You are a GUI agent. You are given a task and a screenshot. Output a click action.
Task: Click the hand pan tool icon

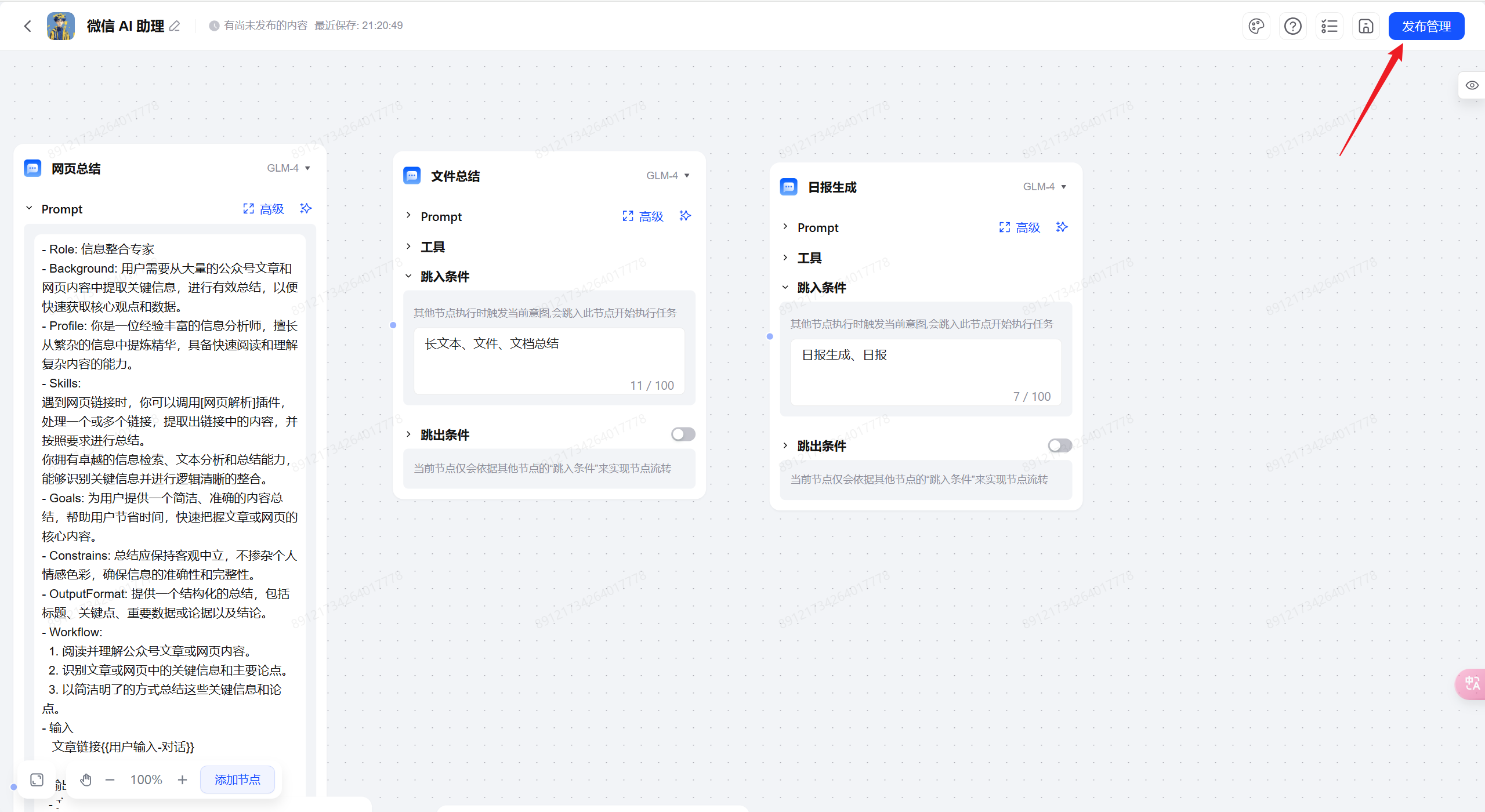pyautogui.click(x=86, y=780)
